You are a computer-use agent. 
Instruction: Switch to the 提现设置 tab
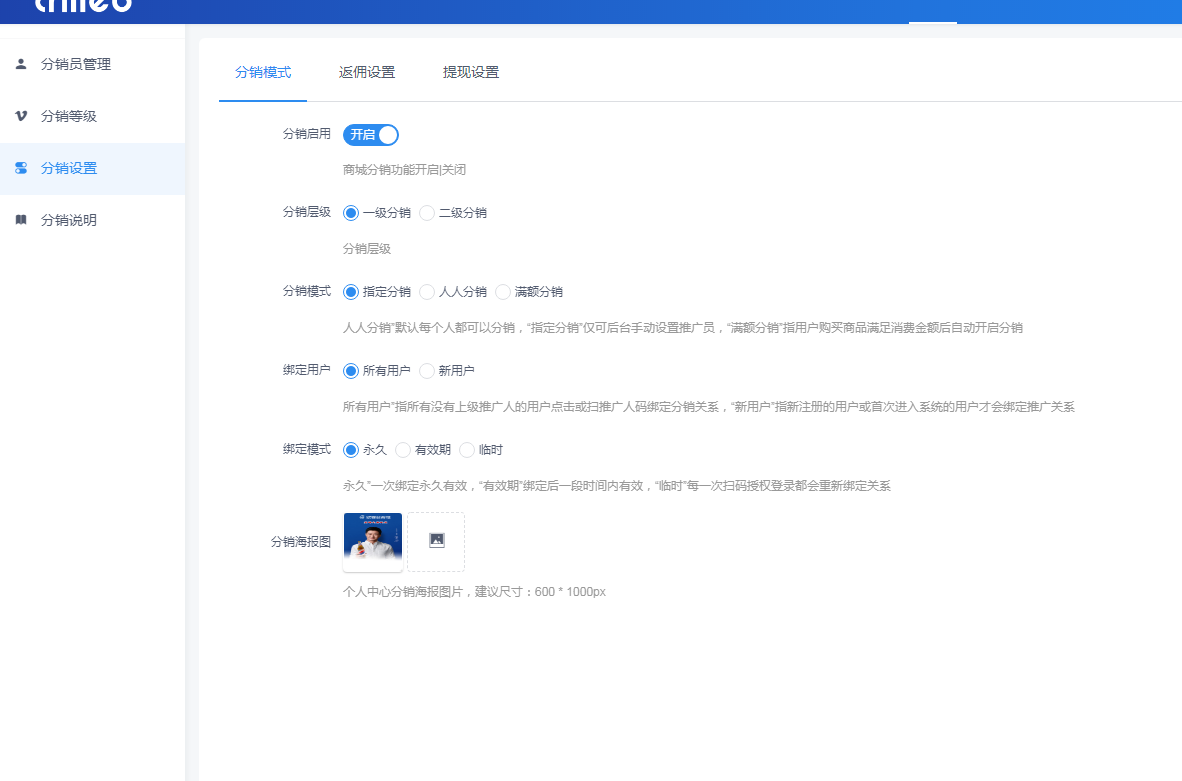click(471, 72)
